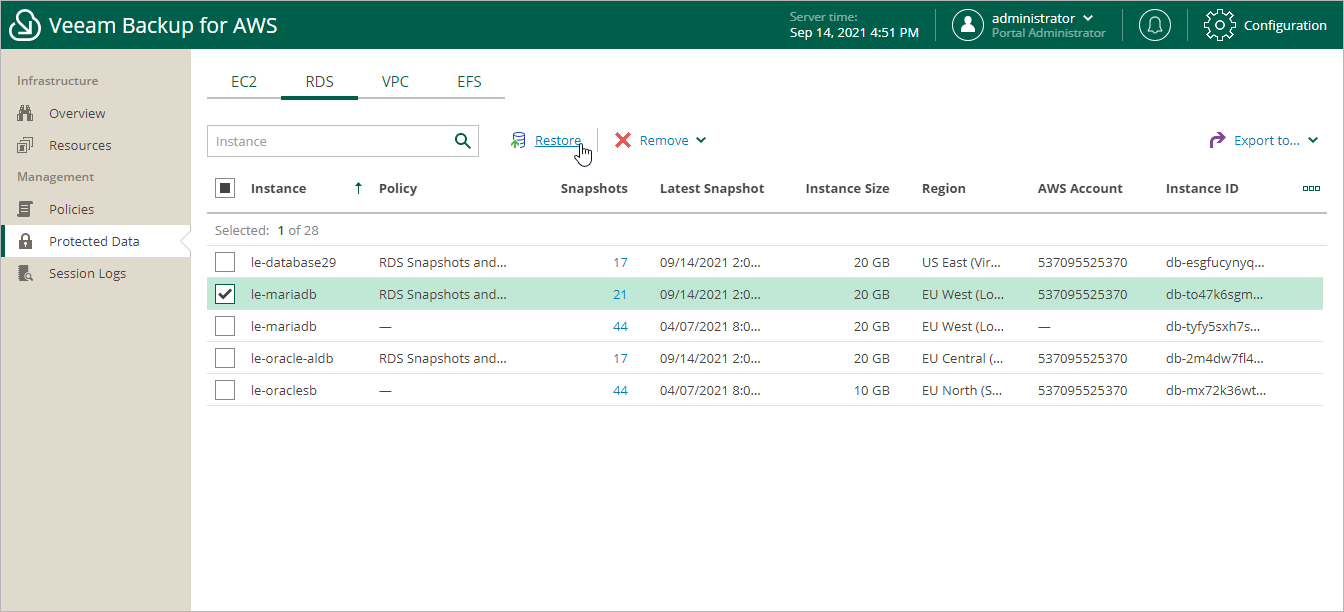This screenshot has height=612, width=1344.
Task: Uncheck the selected le-mariadb checkbox
Action: click(225, 294)
